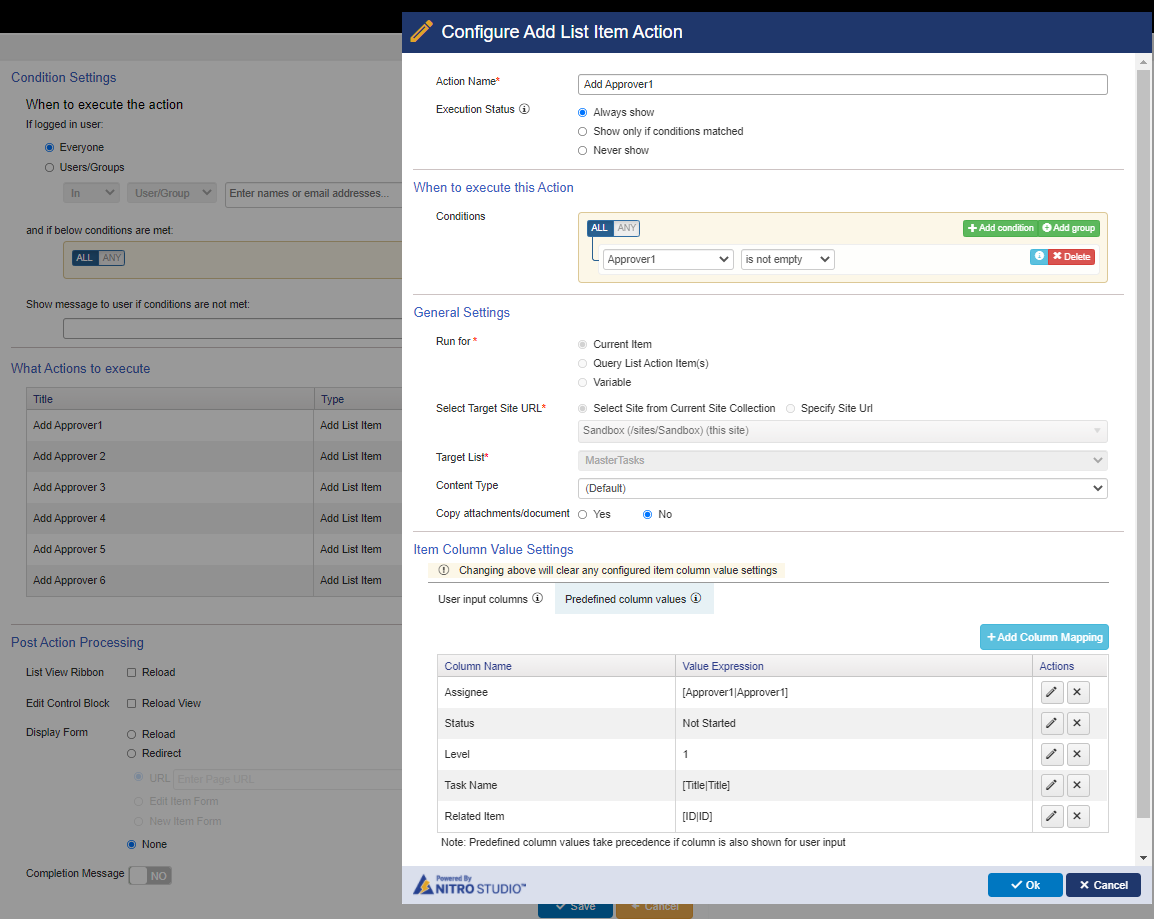Toggle ALL in dialog conditions

pyautogui.click(x=600, y=228)
